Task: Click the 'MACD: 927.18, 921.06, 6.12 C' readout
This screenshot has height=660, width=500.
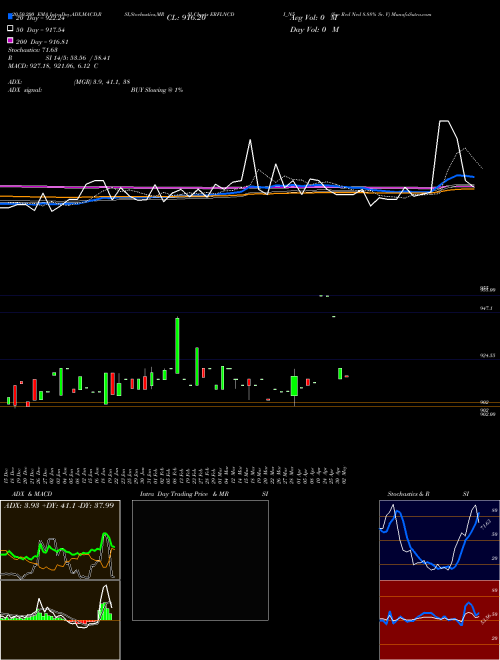Action: click(53, 66)
